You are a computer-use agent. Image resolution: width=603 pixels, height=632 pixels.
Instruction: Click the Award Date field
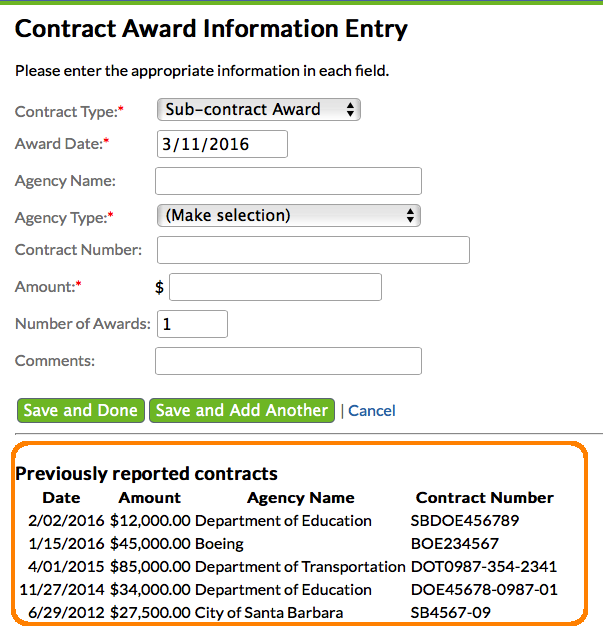222,144
